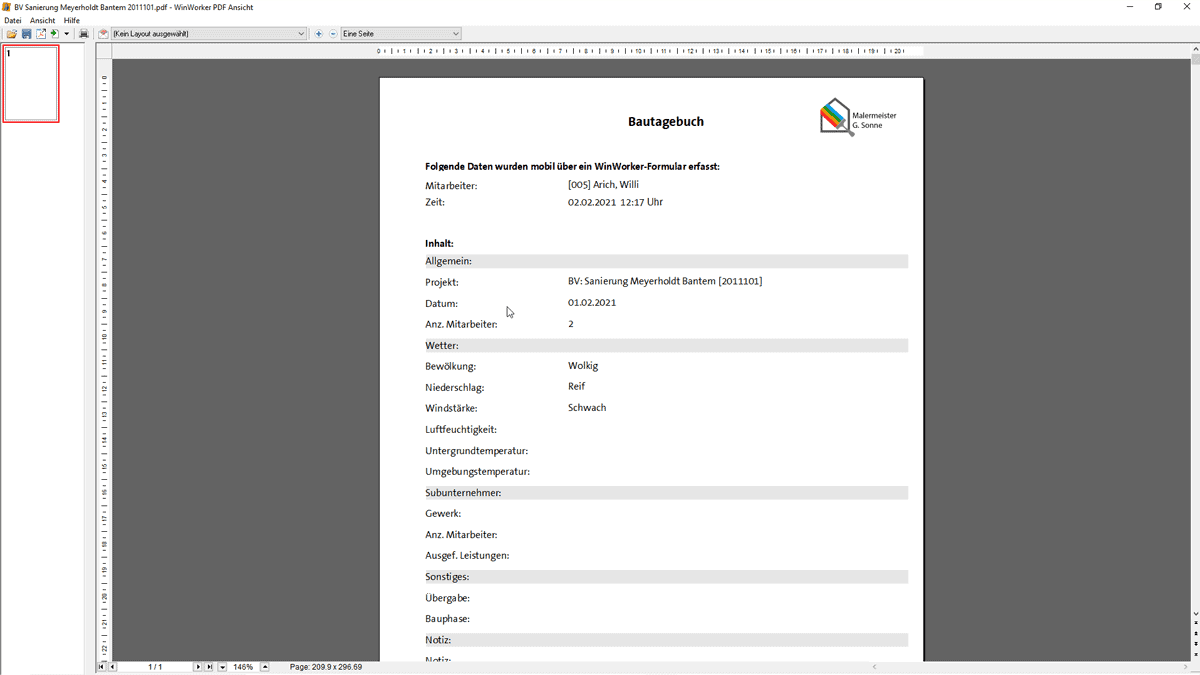Click the plus zoom-in icon

319,34
